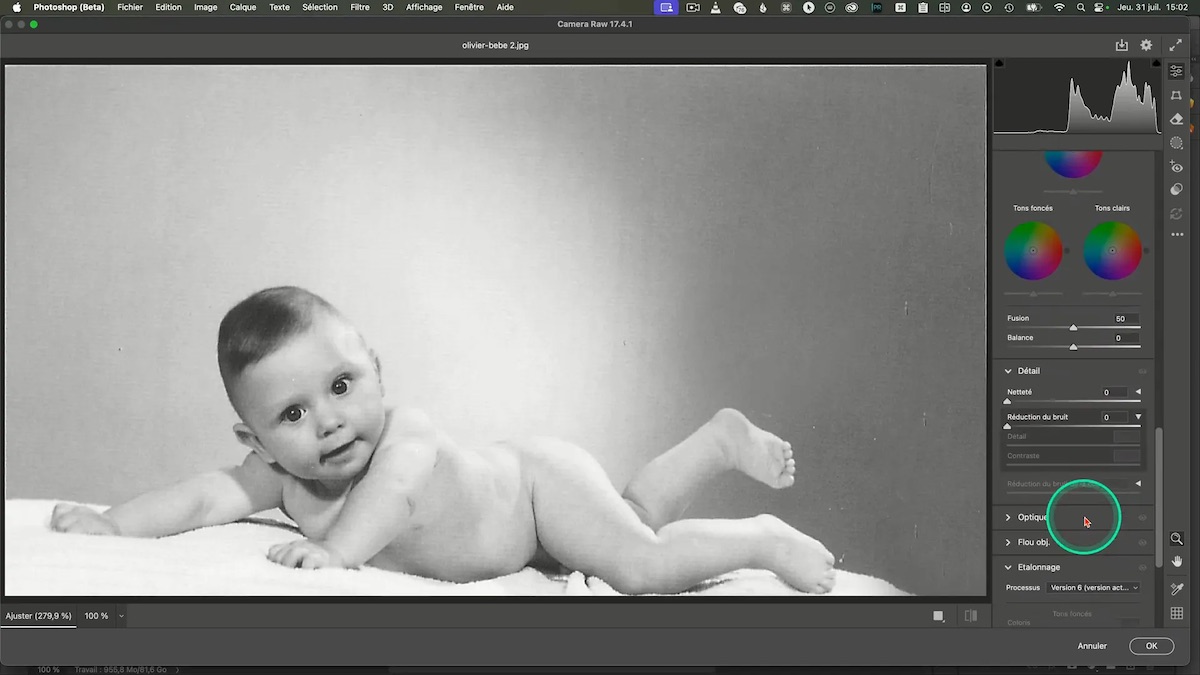Toggle visibility eye for Flou obj. panel
This screenshot has height=675, width=1200.
[x=1142, y=542]
